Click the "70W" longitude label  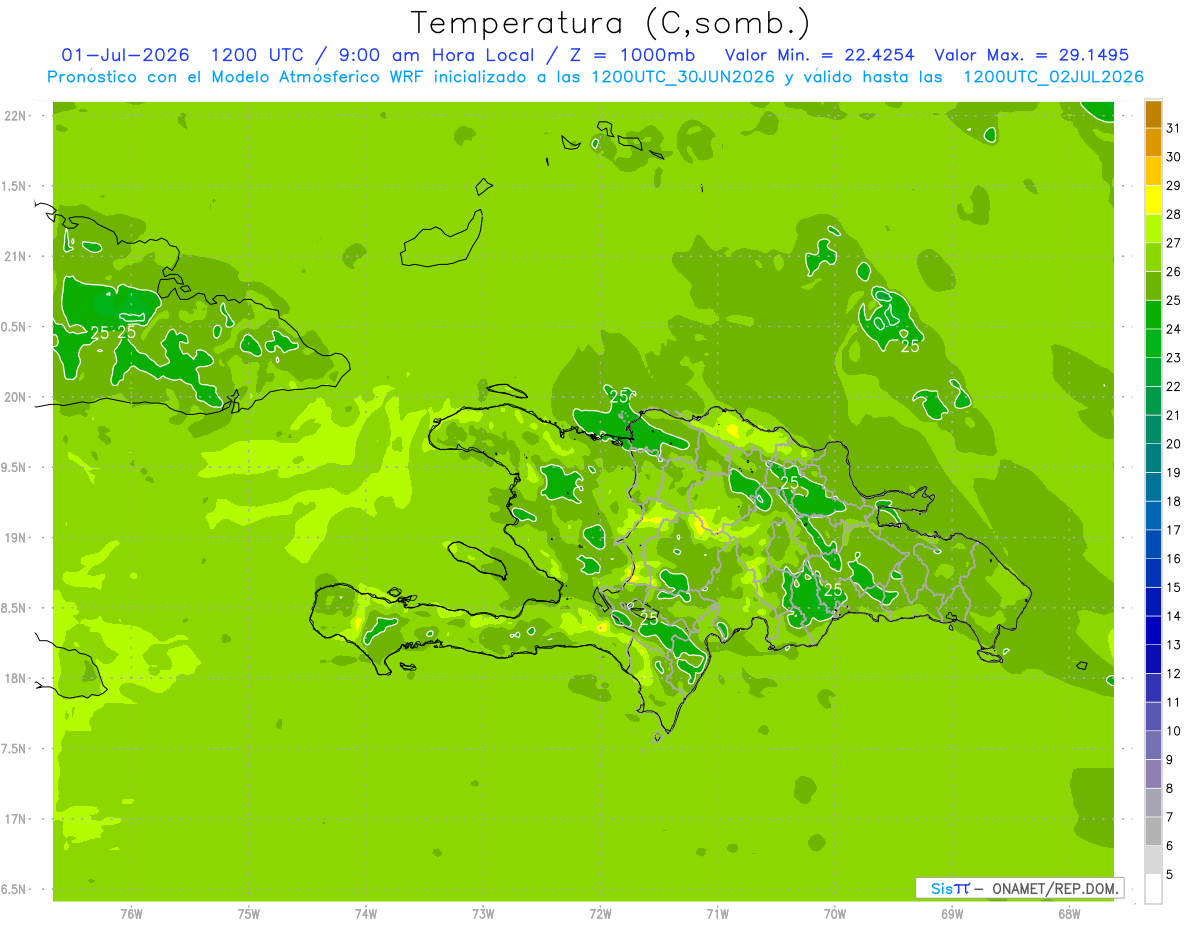click(x=835, y=914)
